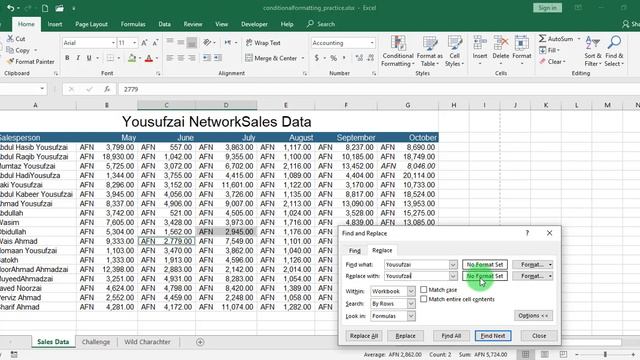Open the Search By Rows dropdown

411,303
